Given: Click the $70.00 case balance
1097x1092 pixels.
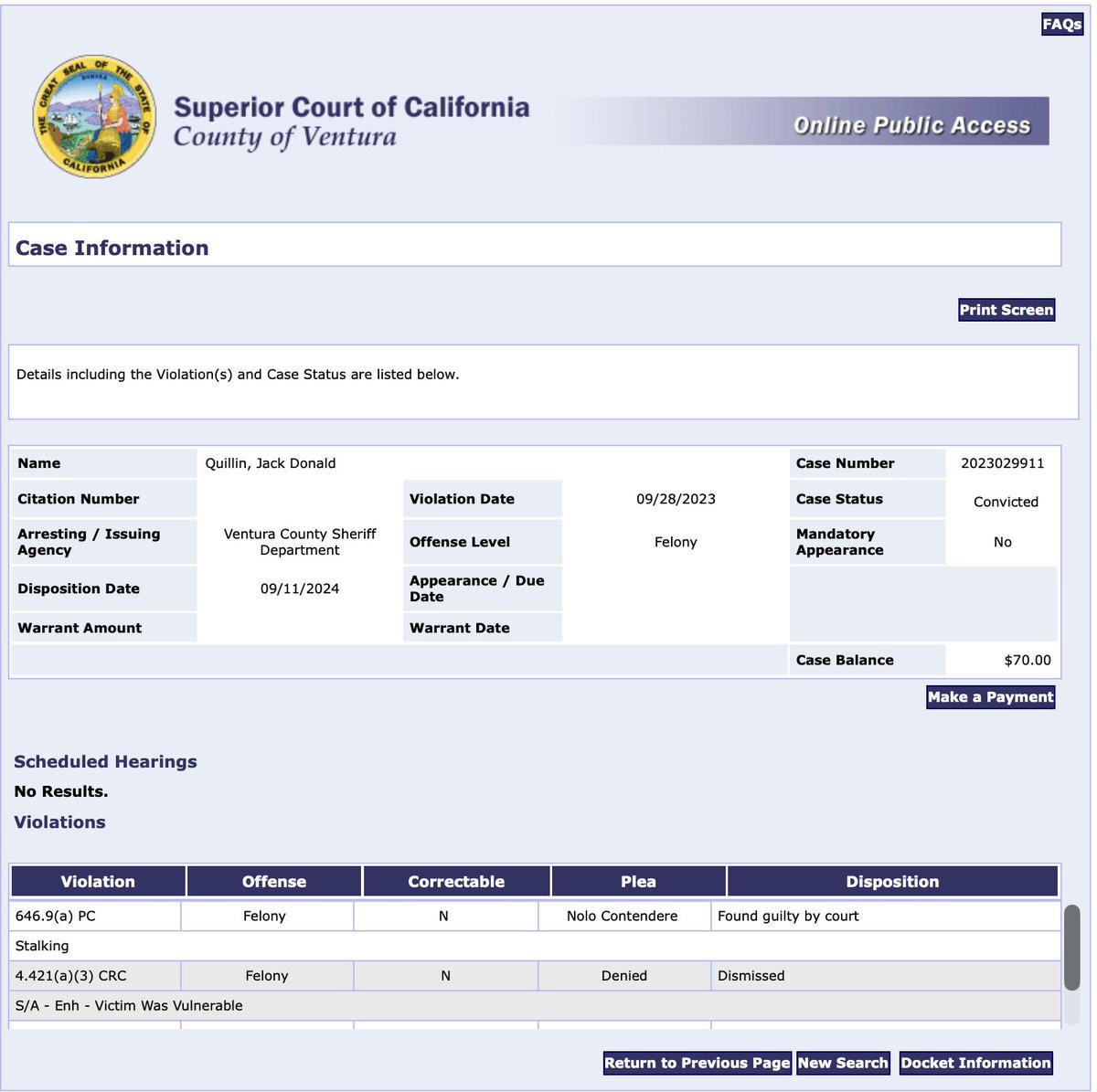Looking at the screenshot, I should [1028, 660].
